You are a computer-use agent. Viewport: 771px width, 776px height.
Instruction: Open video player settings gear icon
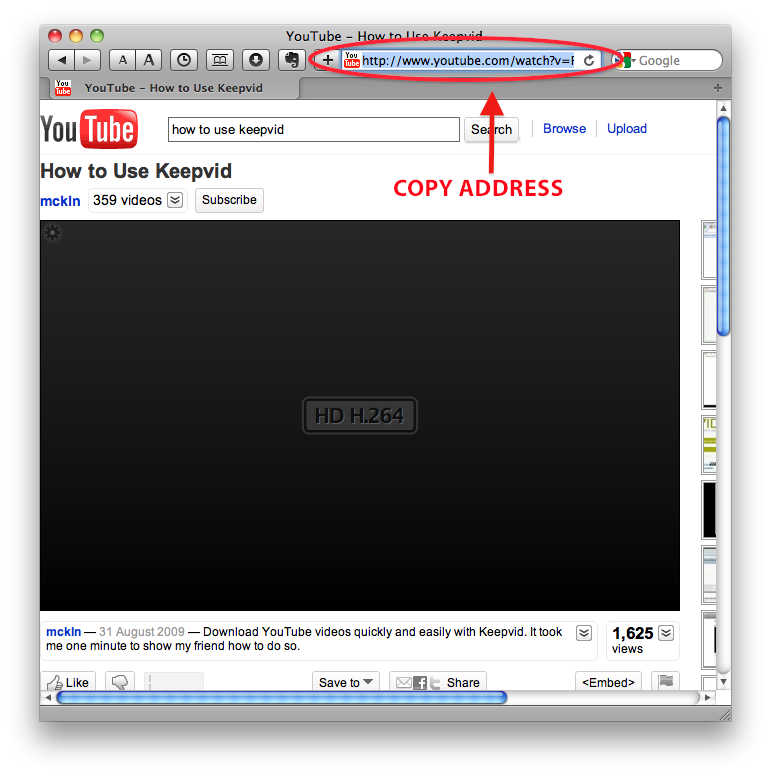point(52,232)
